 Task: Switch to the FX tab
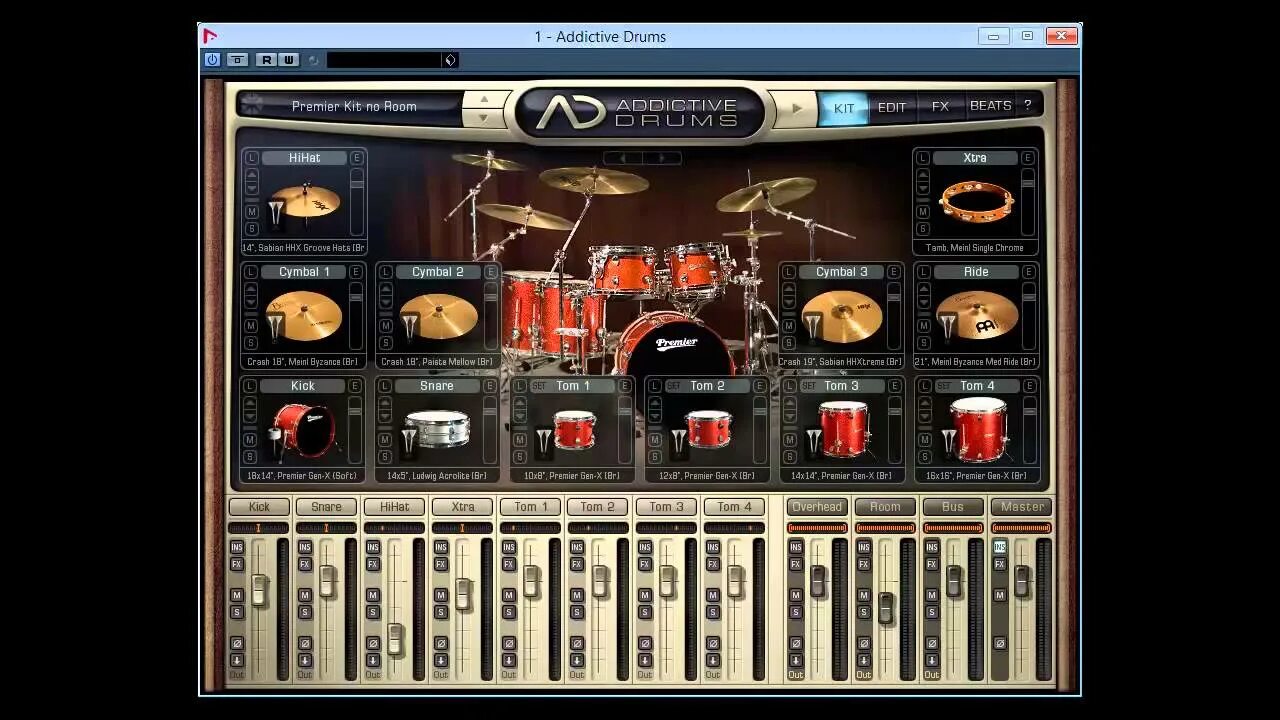coord(940,106)
